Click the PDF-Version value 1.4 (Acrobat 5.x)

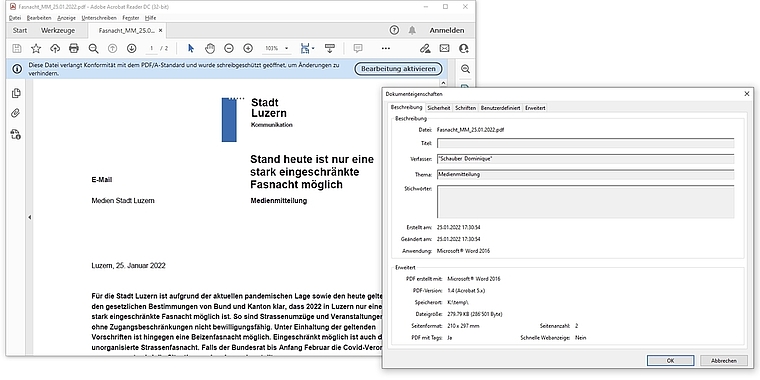(465, 291)
